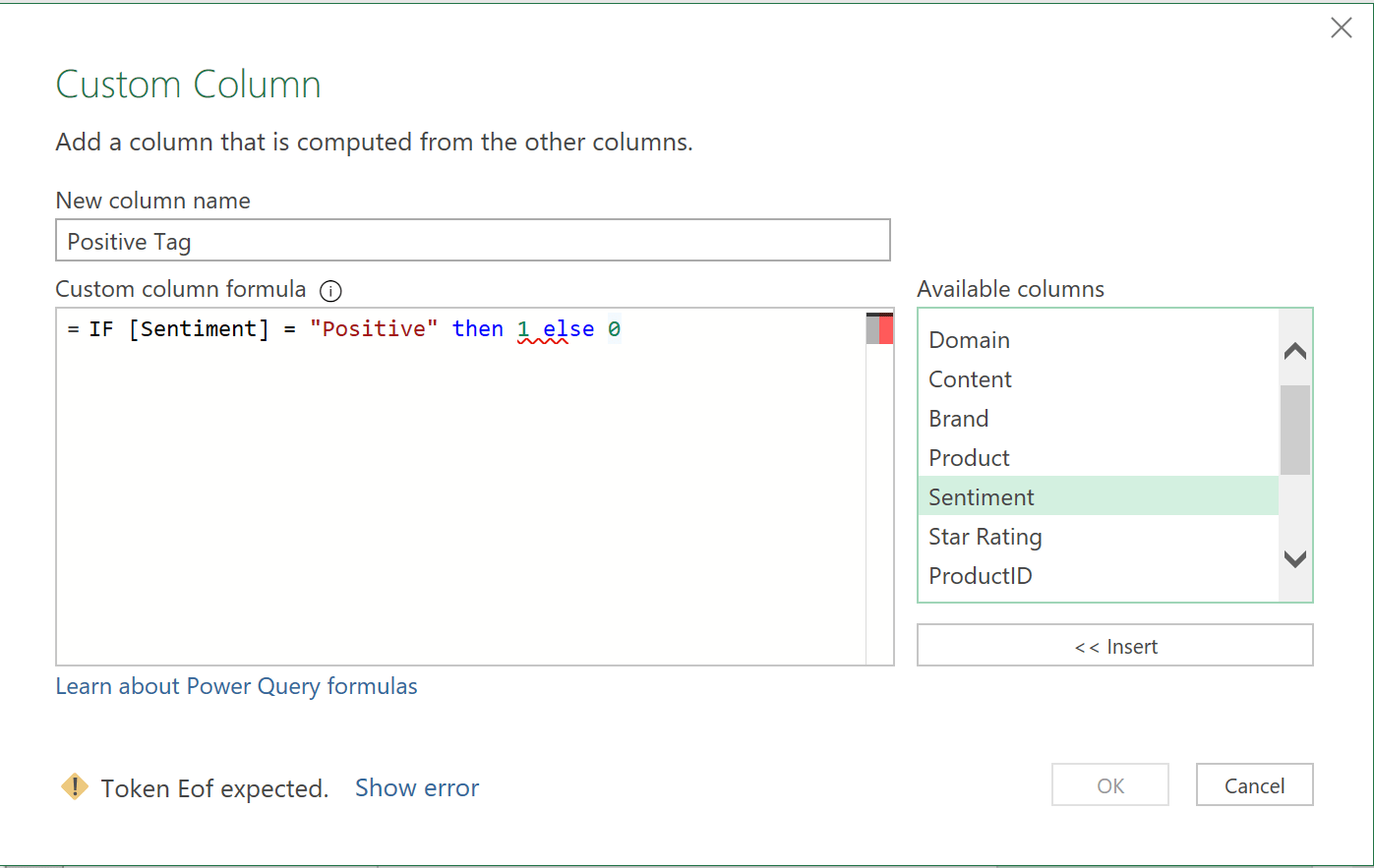Screen dimensions: 1374x868
Task: Select the ProductID column
Action: click(980, 576)
